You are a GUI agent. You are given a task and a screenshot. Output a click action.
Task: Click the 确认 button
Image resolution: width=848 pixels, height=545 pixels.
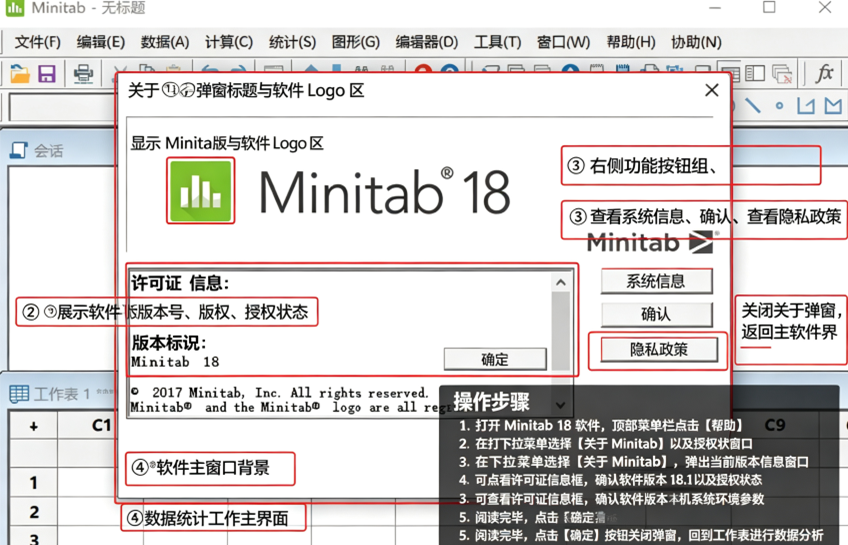[657, 314]
